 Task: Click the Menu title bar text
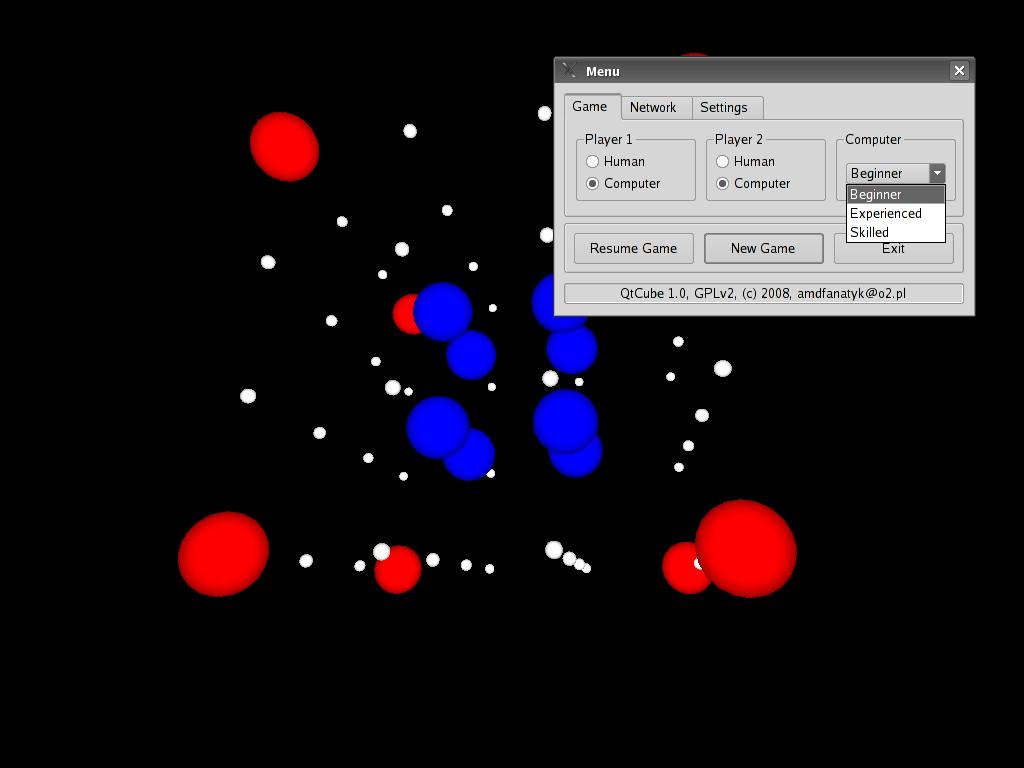click(603, 71)
